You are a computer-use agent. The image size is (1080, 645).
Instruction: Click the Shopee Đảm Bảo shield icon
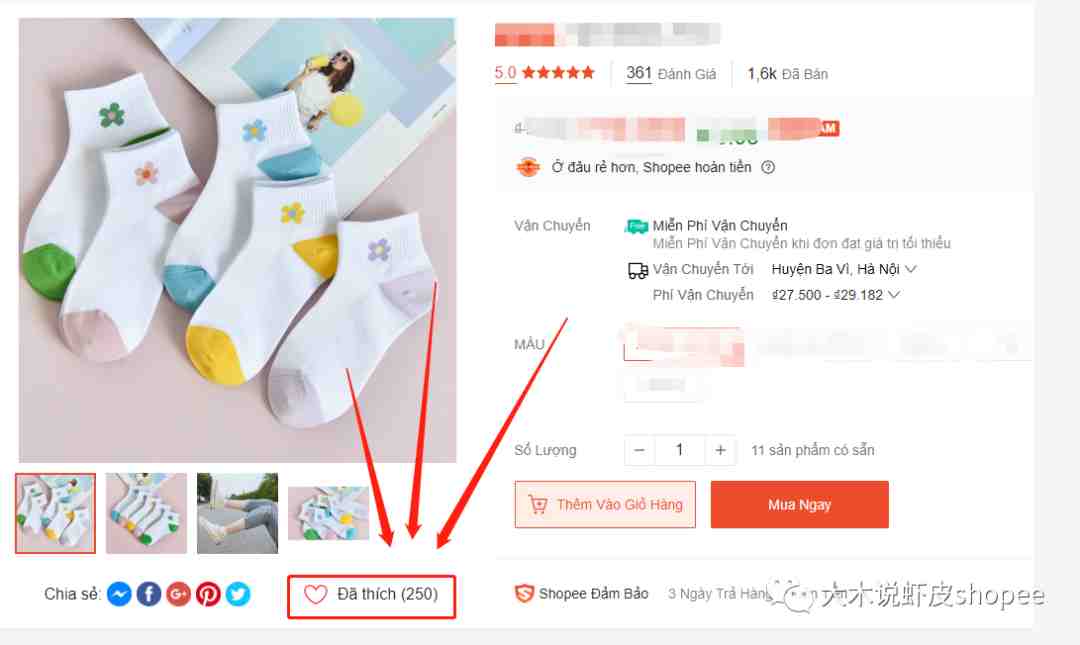pyautogui.click(x=524, y=593)
